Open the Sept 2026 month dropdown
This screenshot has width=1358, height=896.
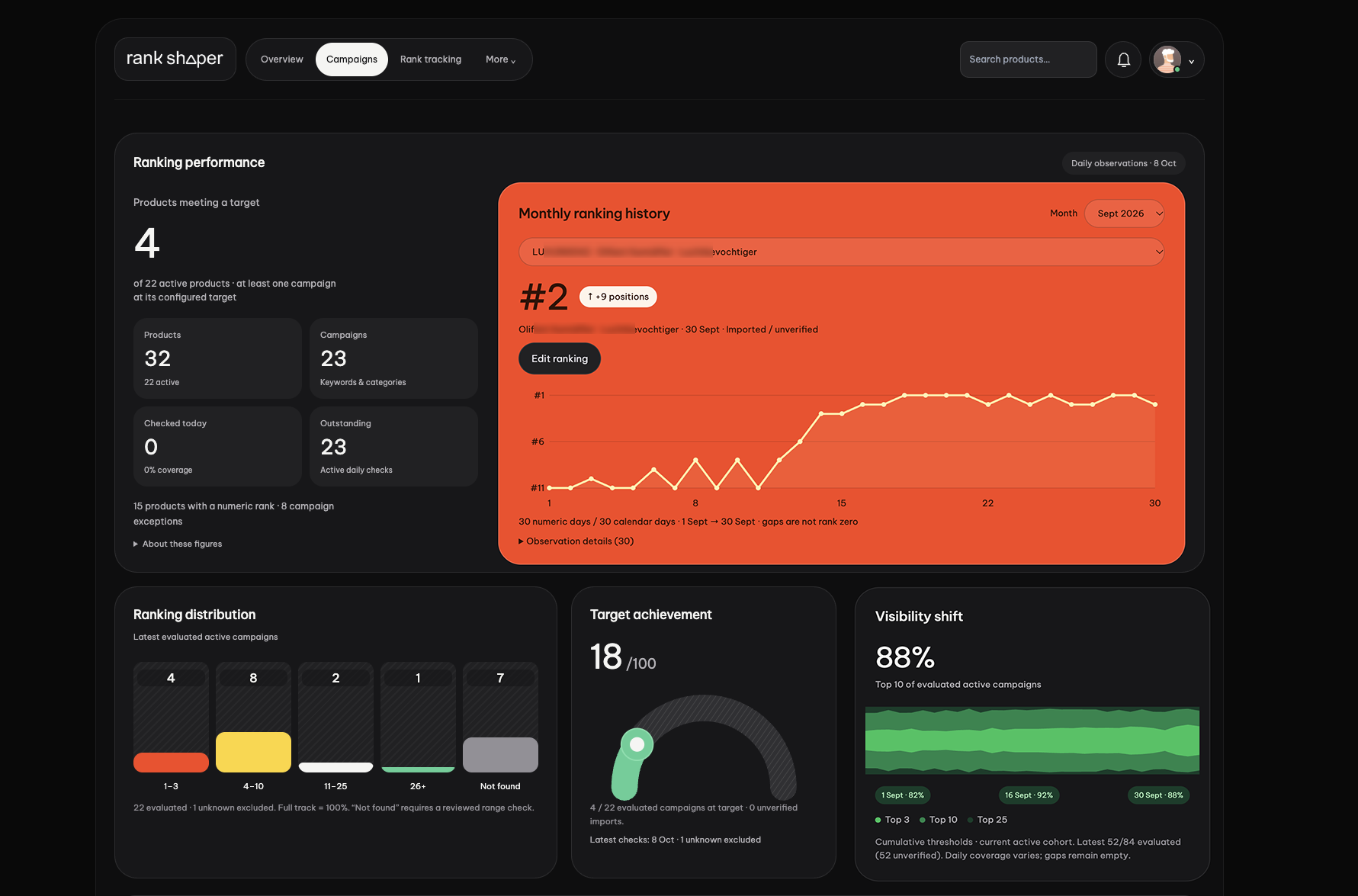coord(1124,214)
